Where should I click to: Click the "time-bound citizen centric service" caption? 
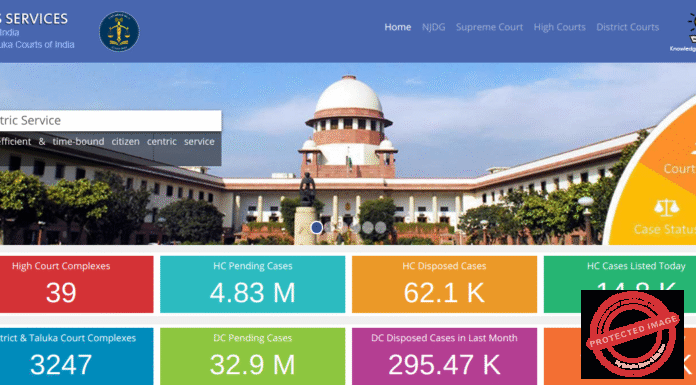(133, 142)
